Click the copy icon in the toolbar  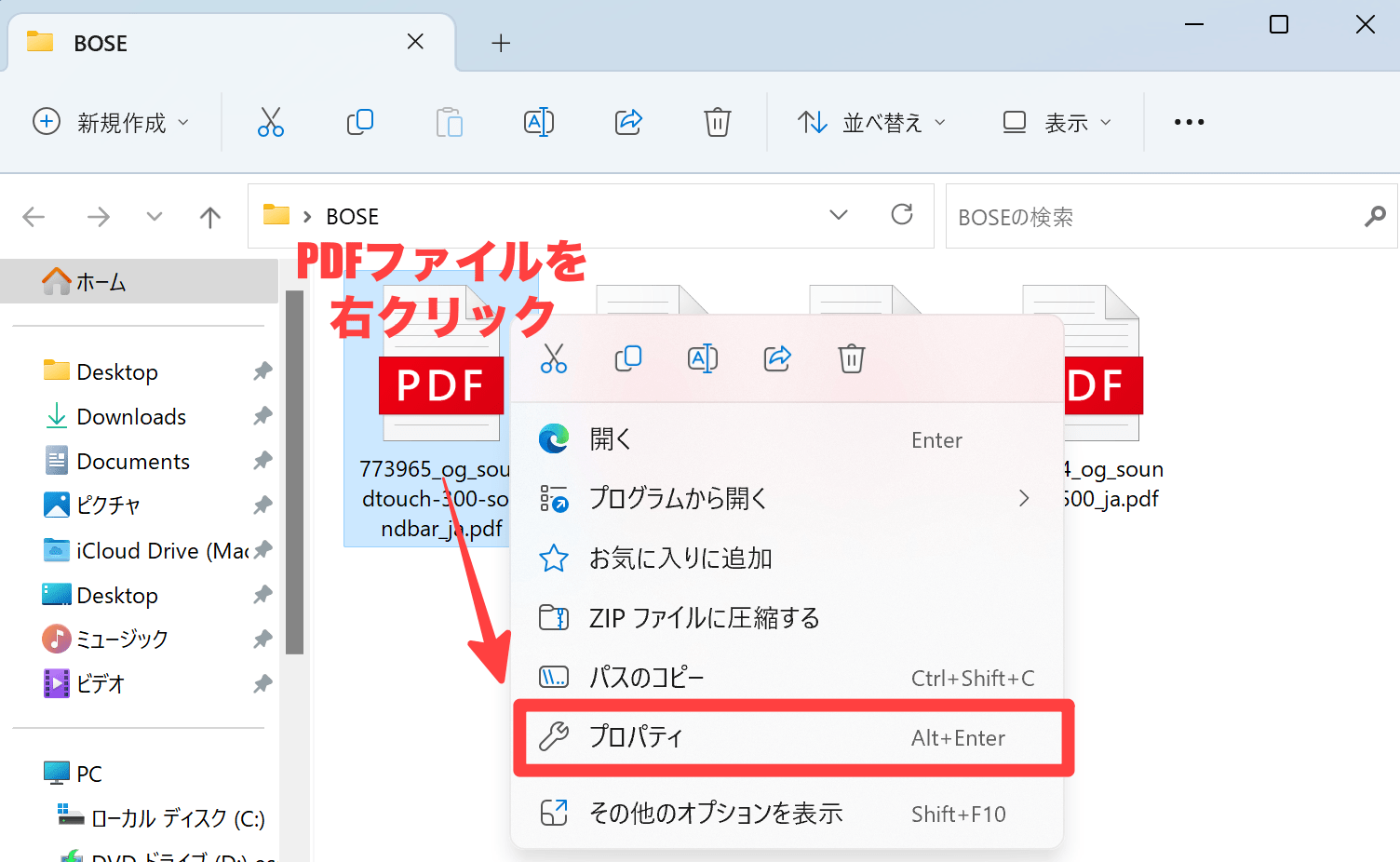click(360, 122)
